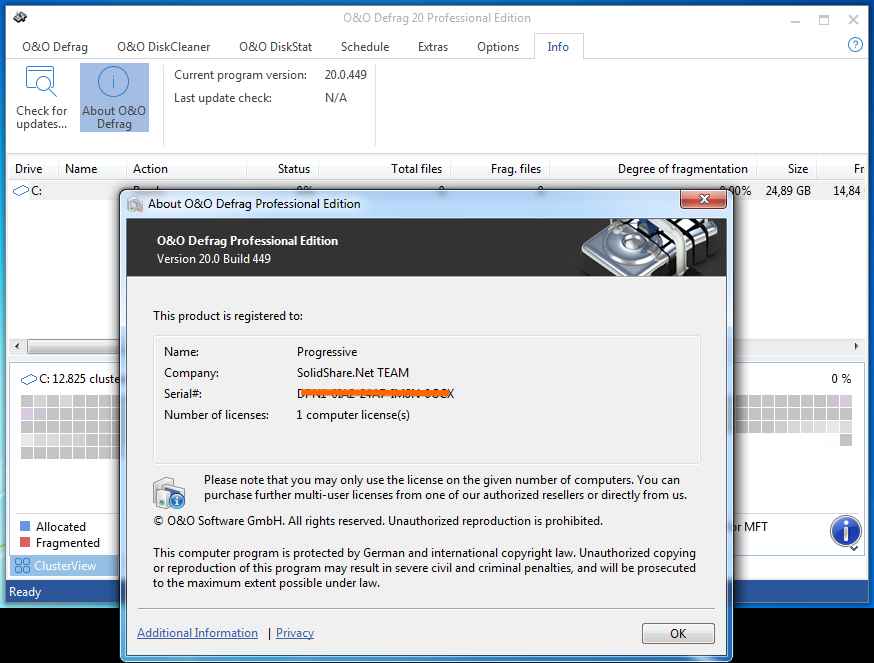
Task: Click the license icon in the About dialog
Action: pos(168,492)
